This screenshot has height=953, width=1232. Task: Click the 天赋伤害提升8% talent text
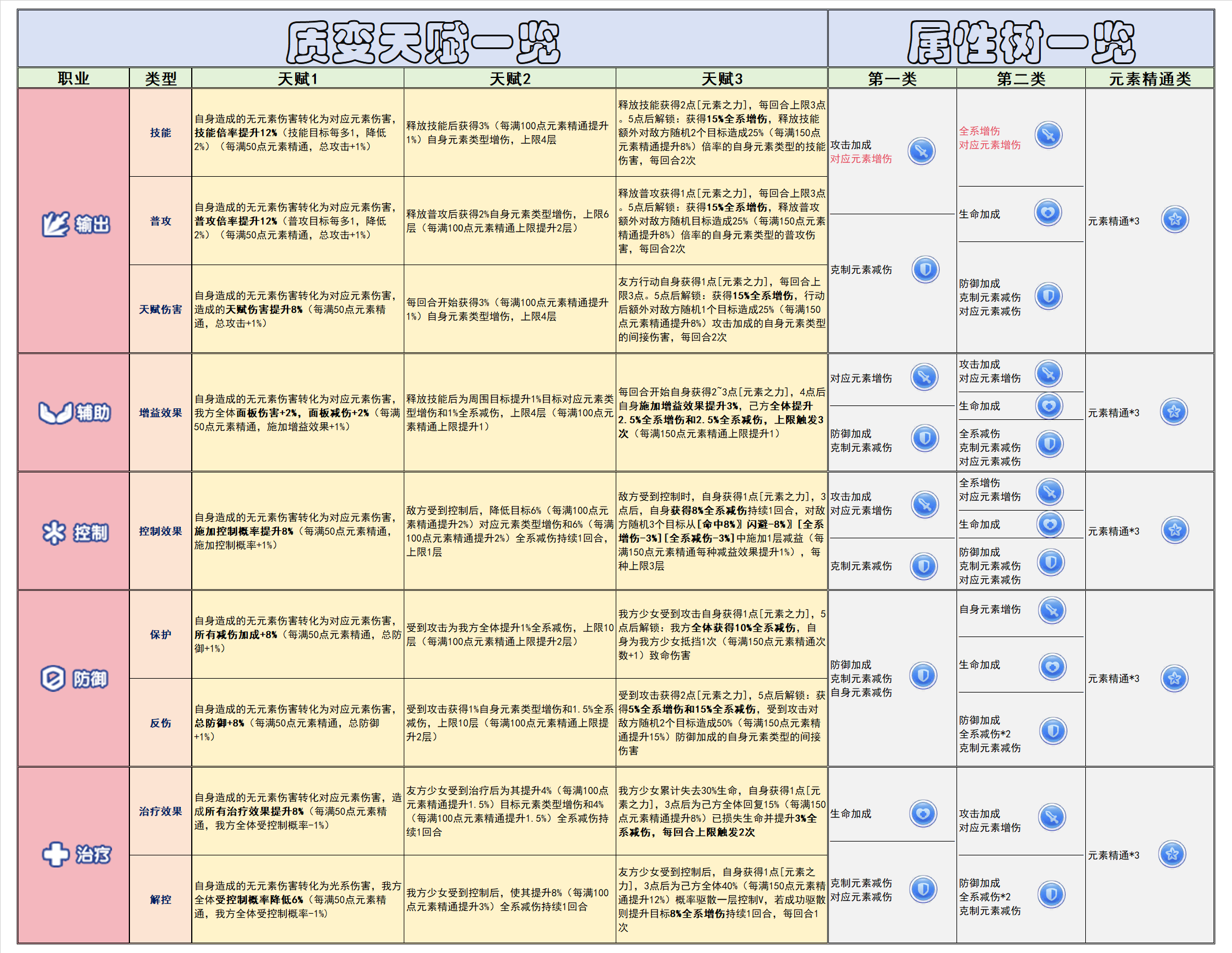coord(264,310)
